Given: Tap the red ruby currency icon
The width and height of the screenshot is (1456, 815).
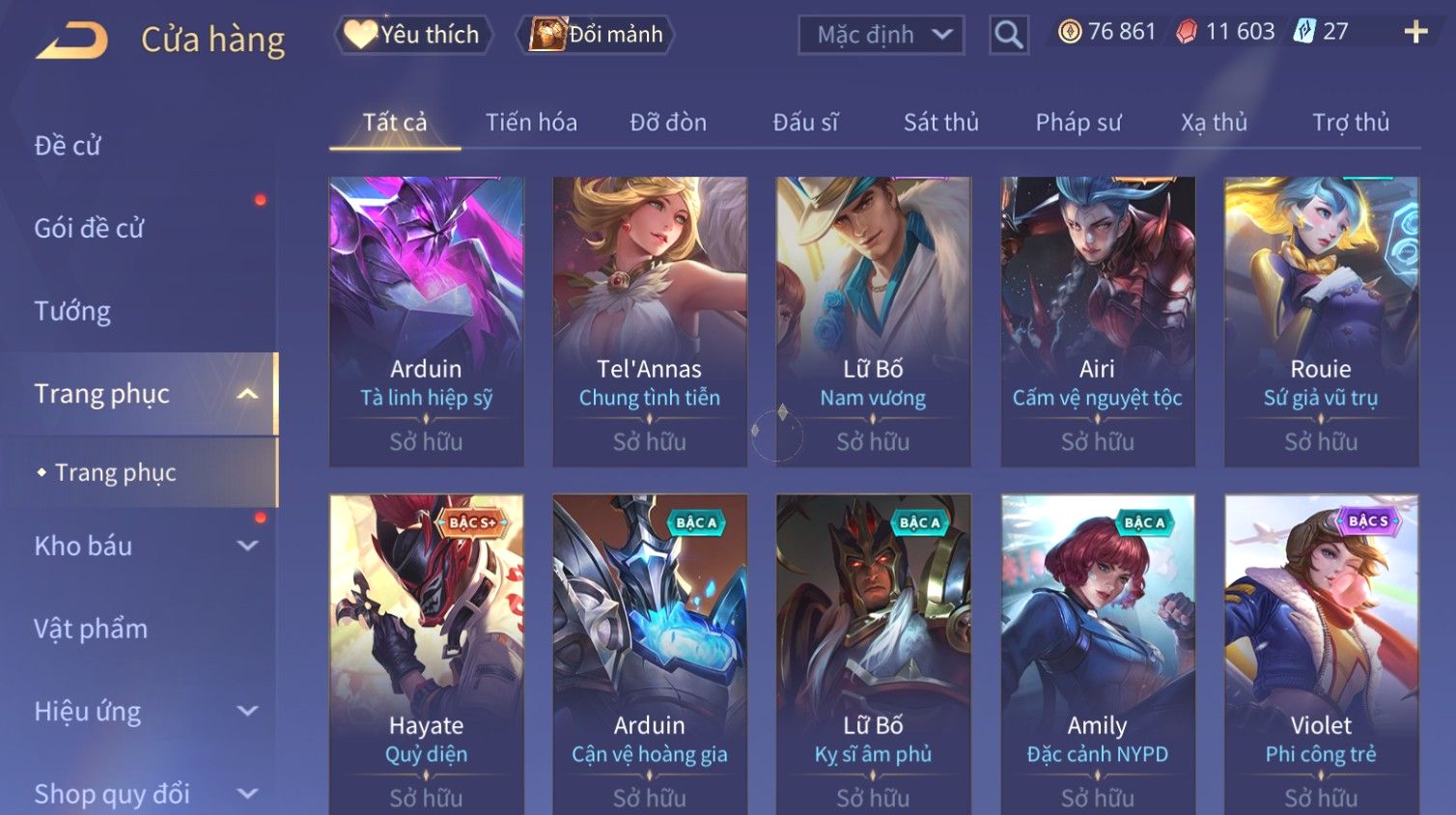Looking at the screenshot, I should click(x=1186, y=32).
